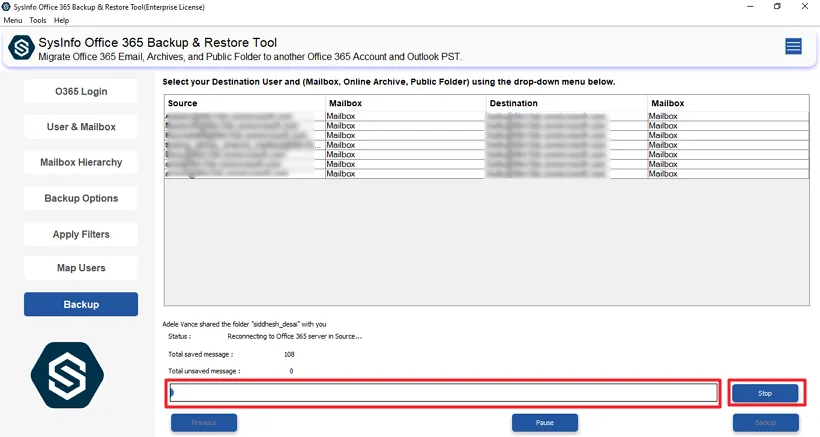The height and width of the screenshot is (437, 820).
Task: Select the highlighted Backup step in sidebar
Action: (81, 304)
